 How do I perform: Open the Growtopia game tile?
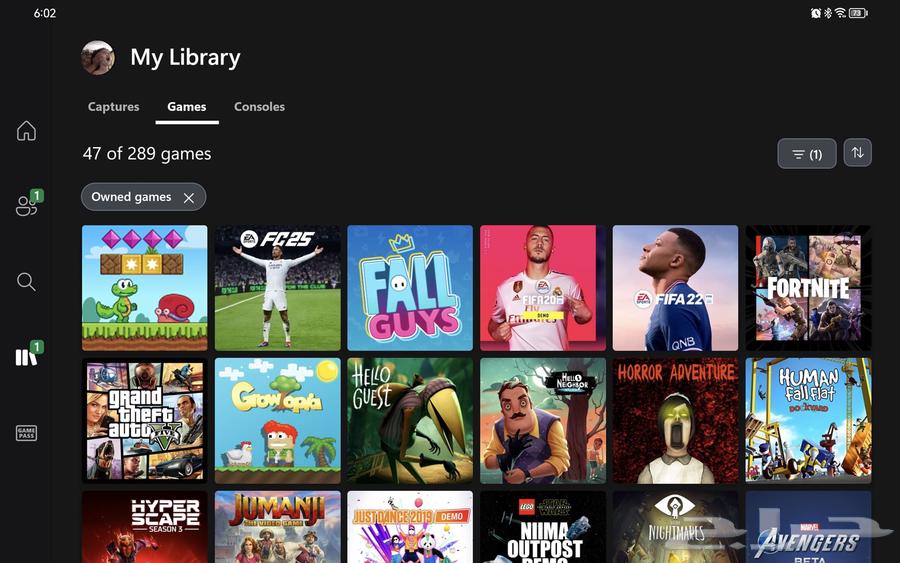[x=277, y=421]
